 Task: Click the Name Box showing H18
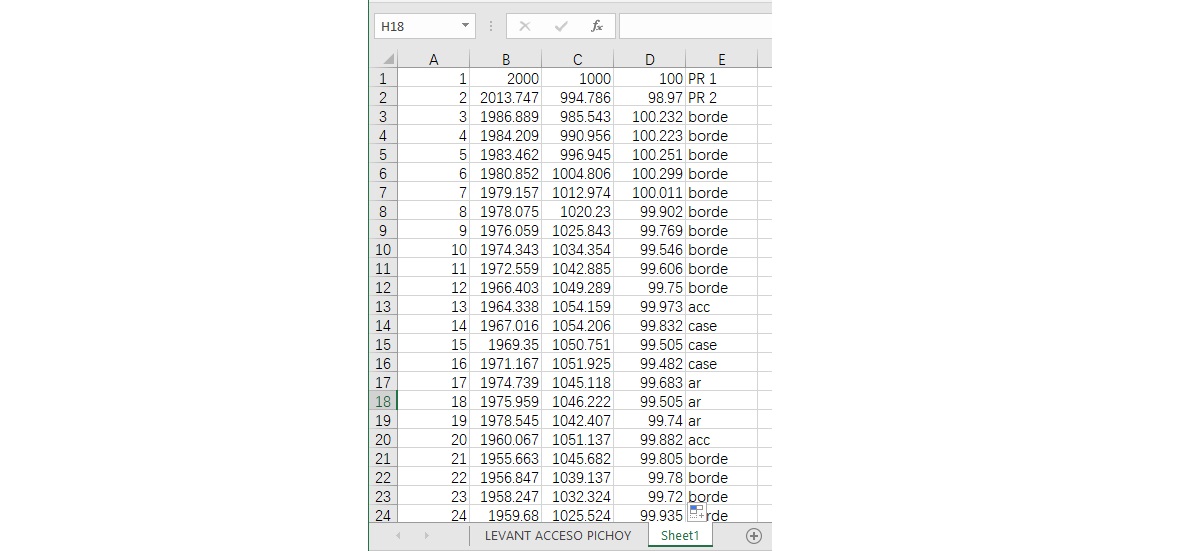point(415,26)
